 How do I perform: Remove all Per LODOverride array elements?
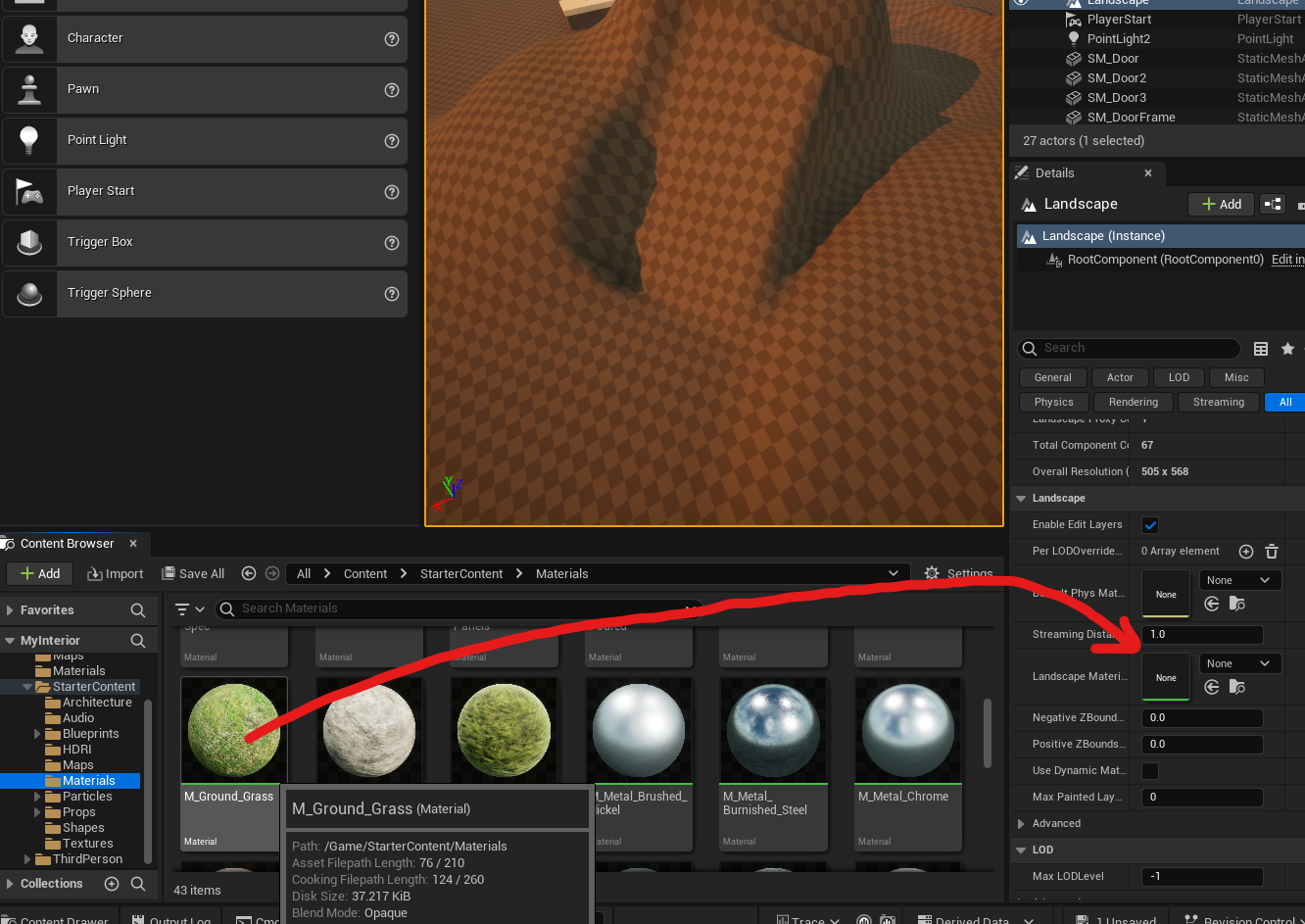[x=1272, y=552]
